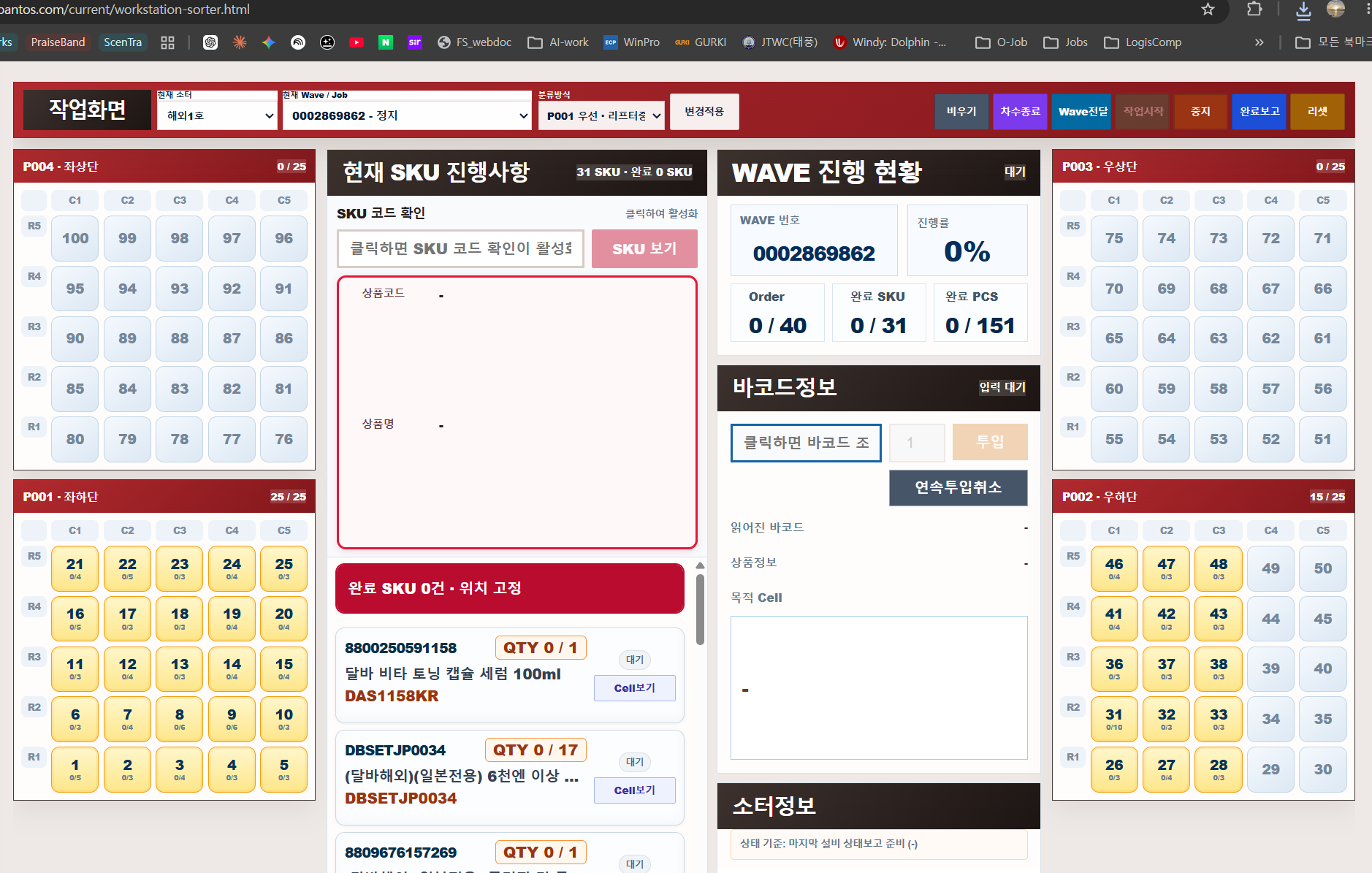Click the 작업시작 button

(x=1143, y=112)
